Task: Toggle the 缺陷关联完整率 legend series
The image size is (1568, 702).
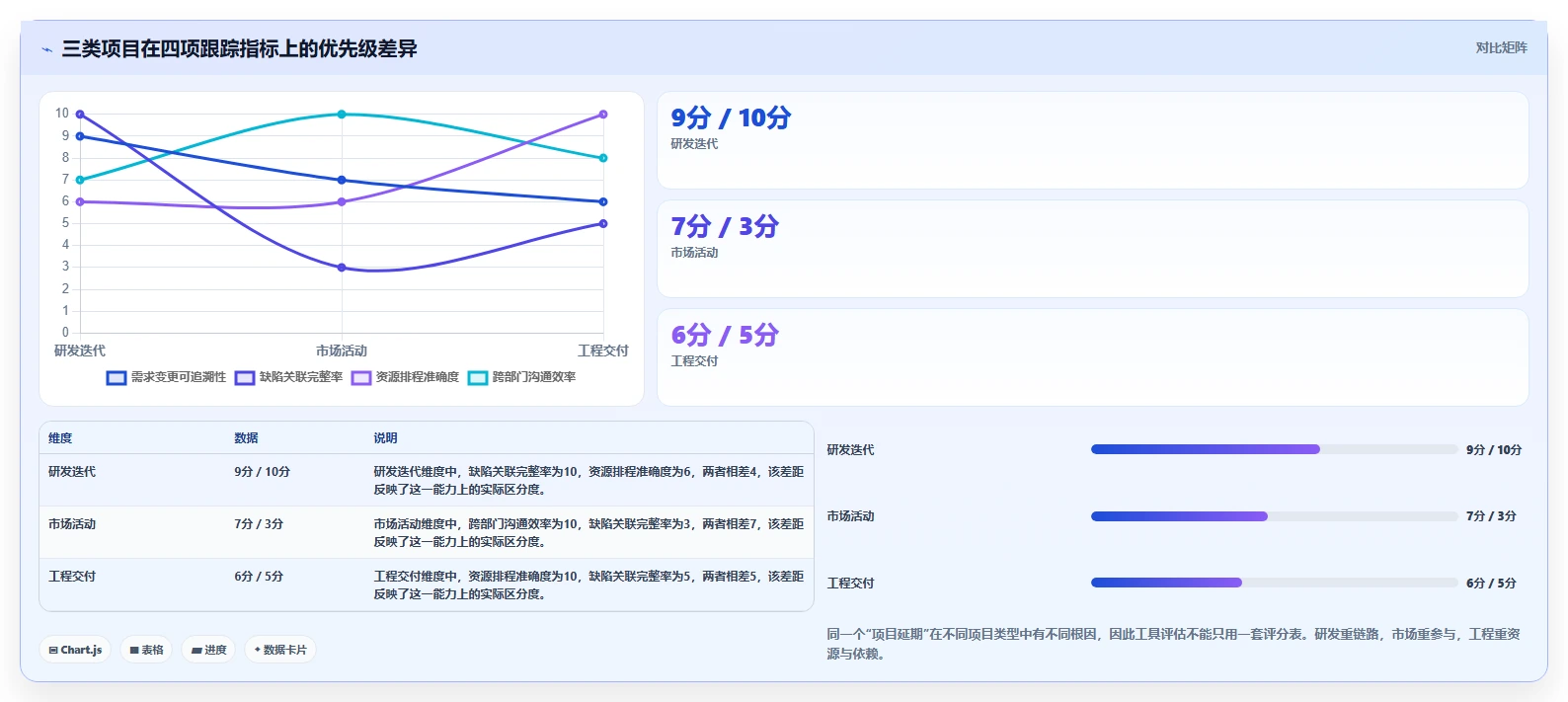Action: coord(288,377)
